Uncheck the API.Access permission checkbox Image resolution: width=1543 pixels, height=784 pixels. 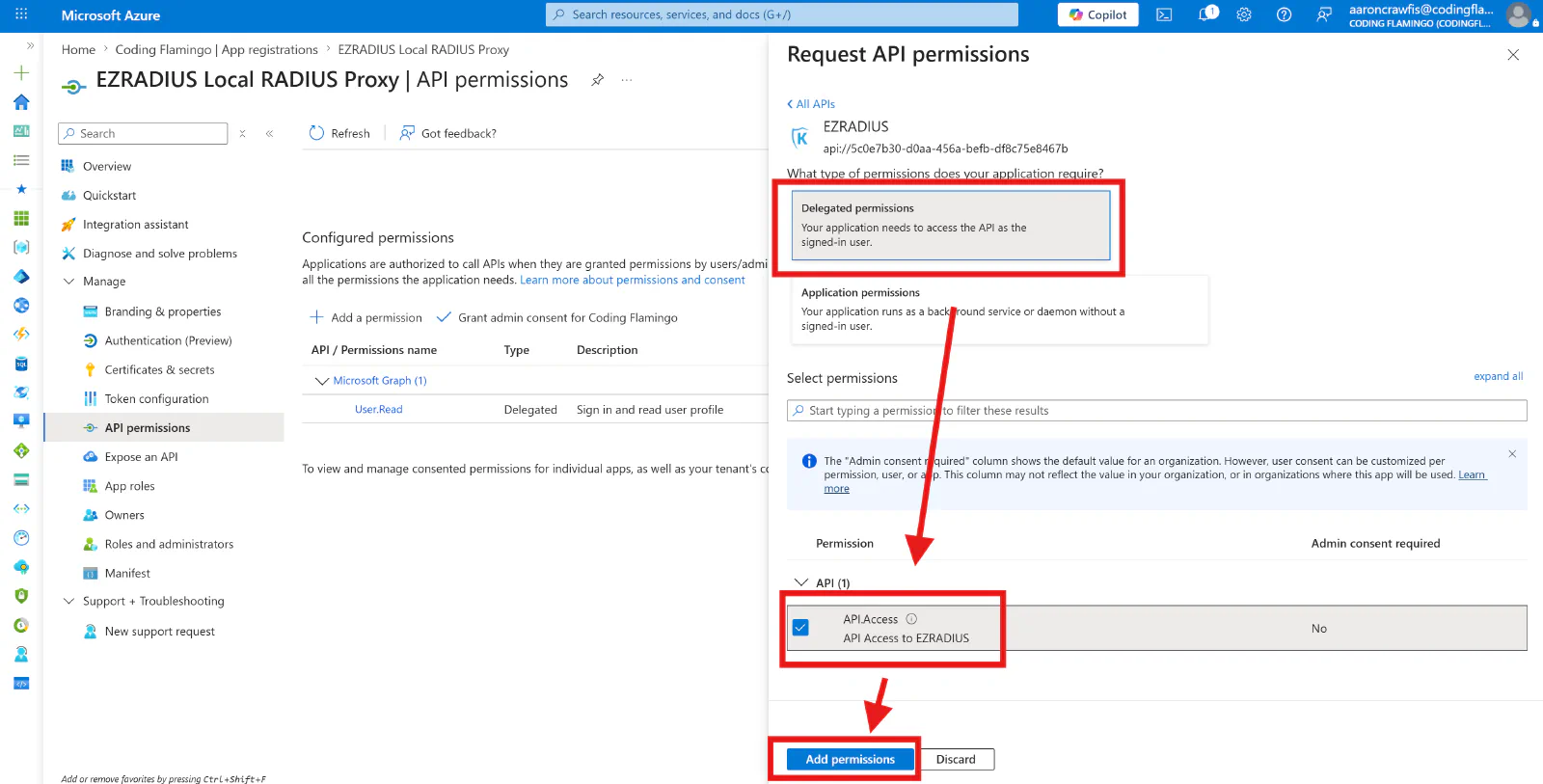coord(800,628)
